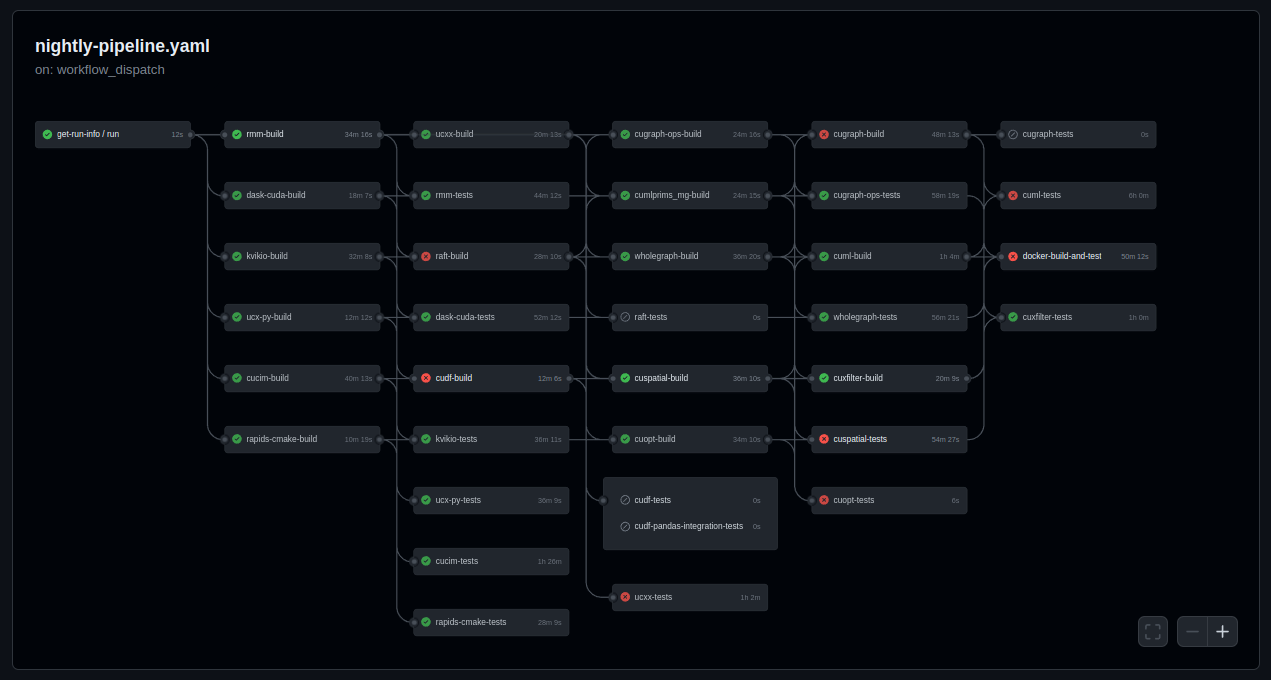Click the nightly-pipeline.yaml workflow title
The image size is (1271, 680).
[122, 46]
